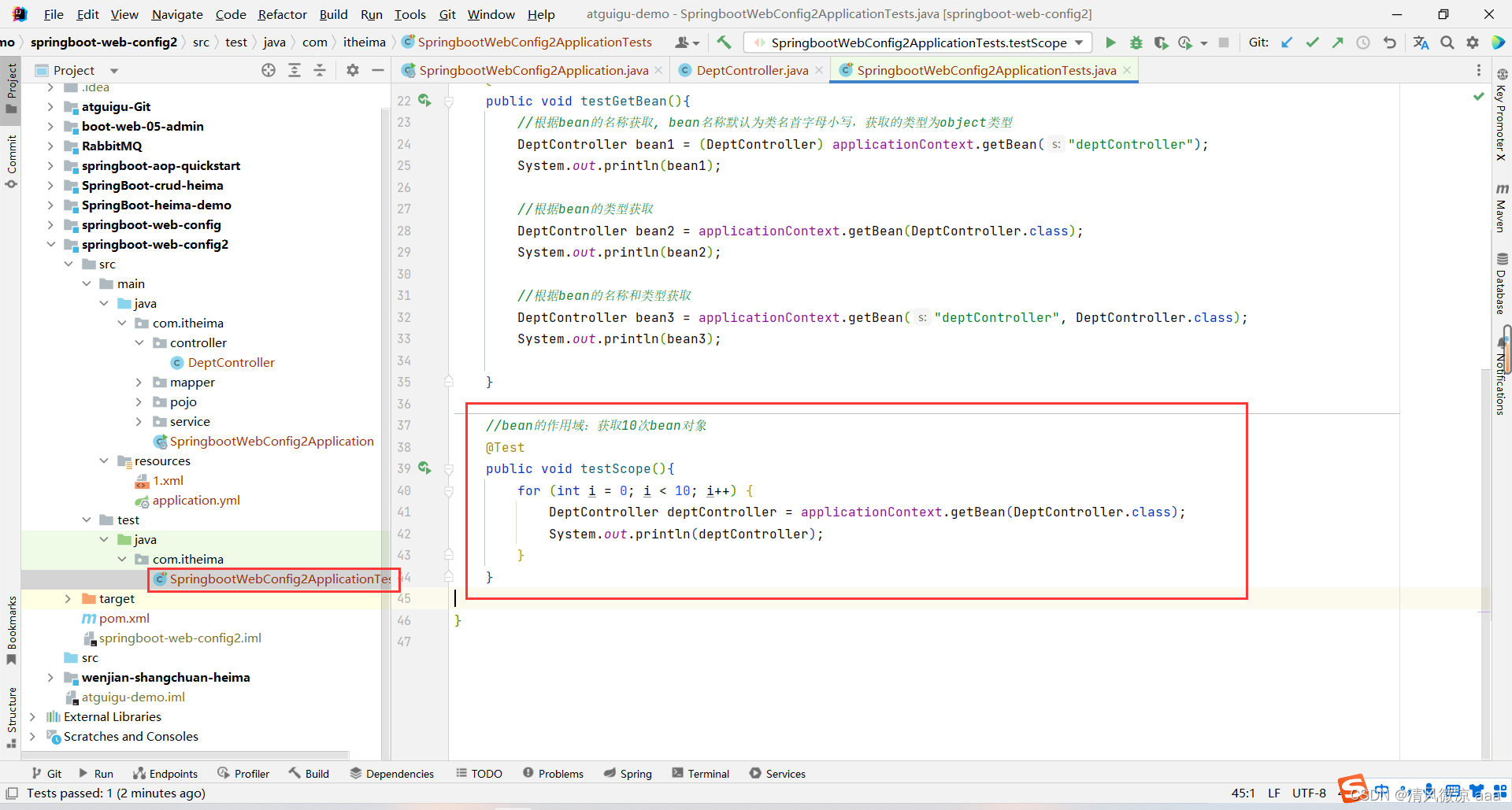
Task: Toggle the Maven tool window on right stripe
Action: 1502,208
